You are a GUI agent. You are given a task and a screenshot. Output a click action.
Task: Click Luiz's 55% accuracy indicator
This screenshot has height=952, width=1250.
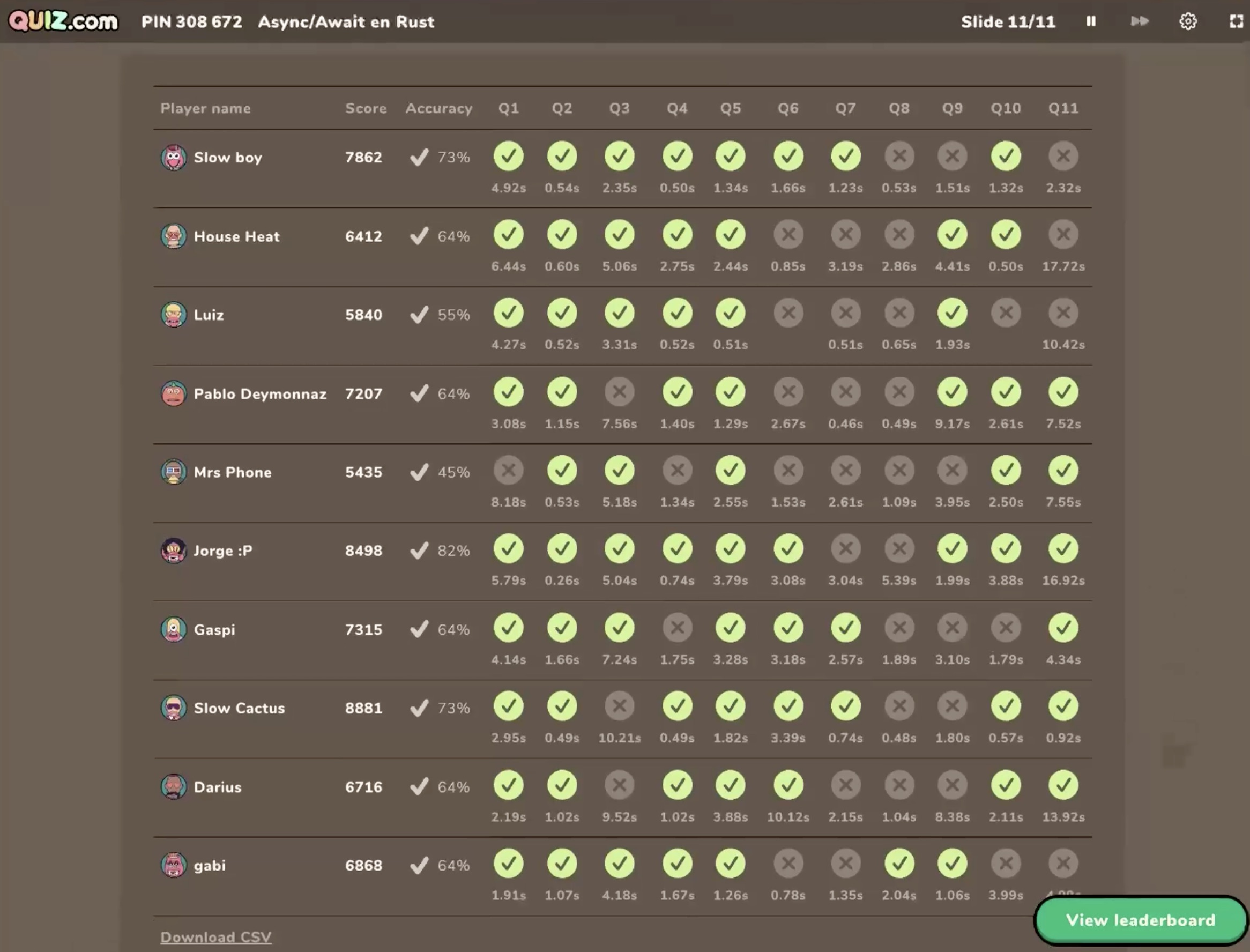pos(442,315)
